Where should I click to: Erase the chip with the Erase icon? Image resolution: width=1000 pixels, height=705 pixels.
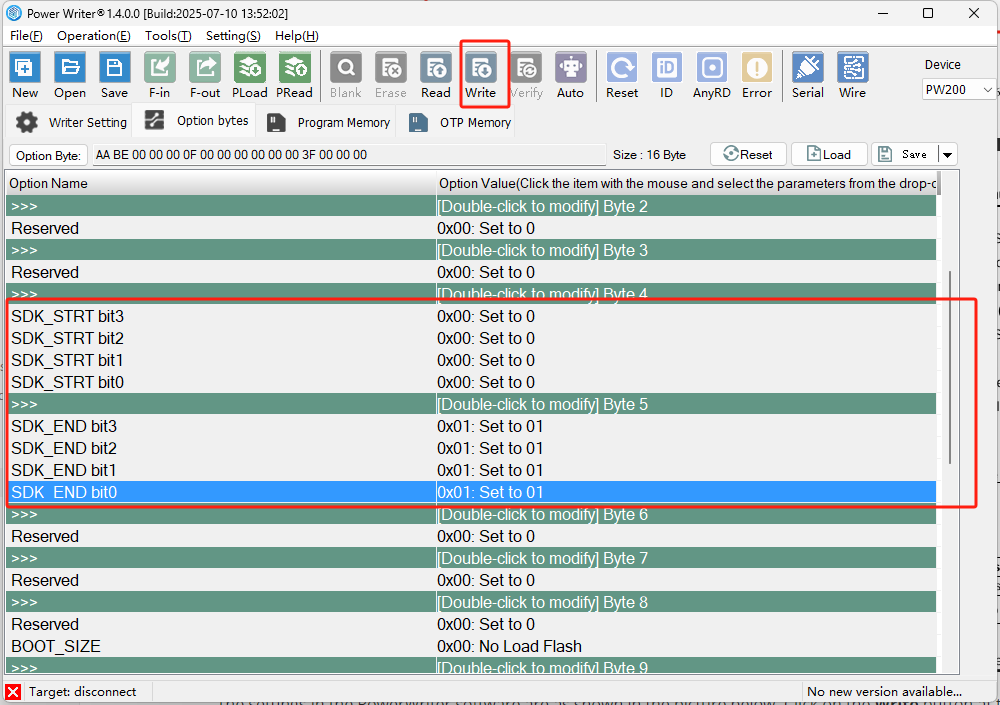point(390,75)
